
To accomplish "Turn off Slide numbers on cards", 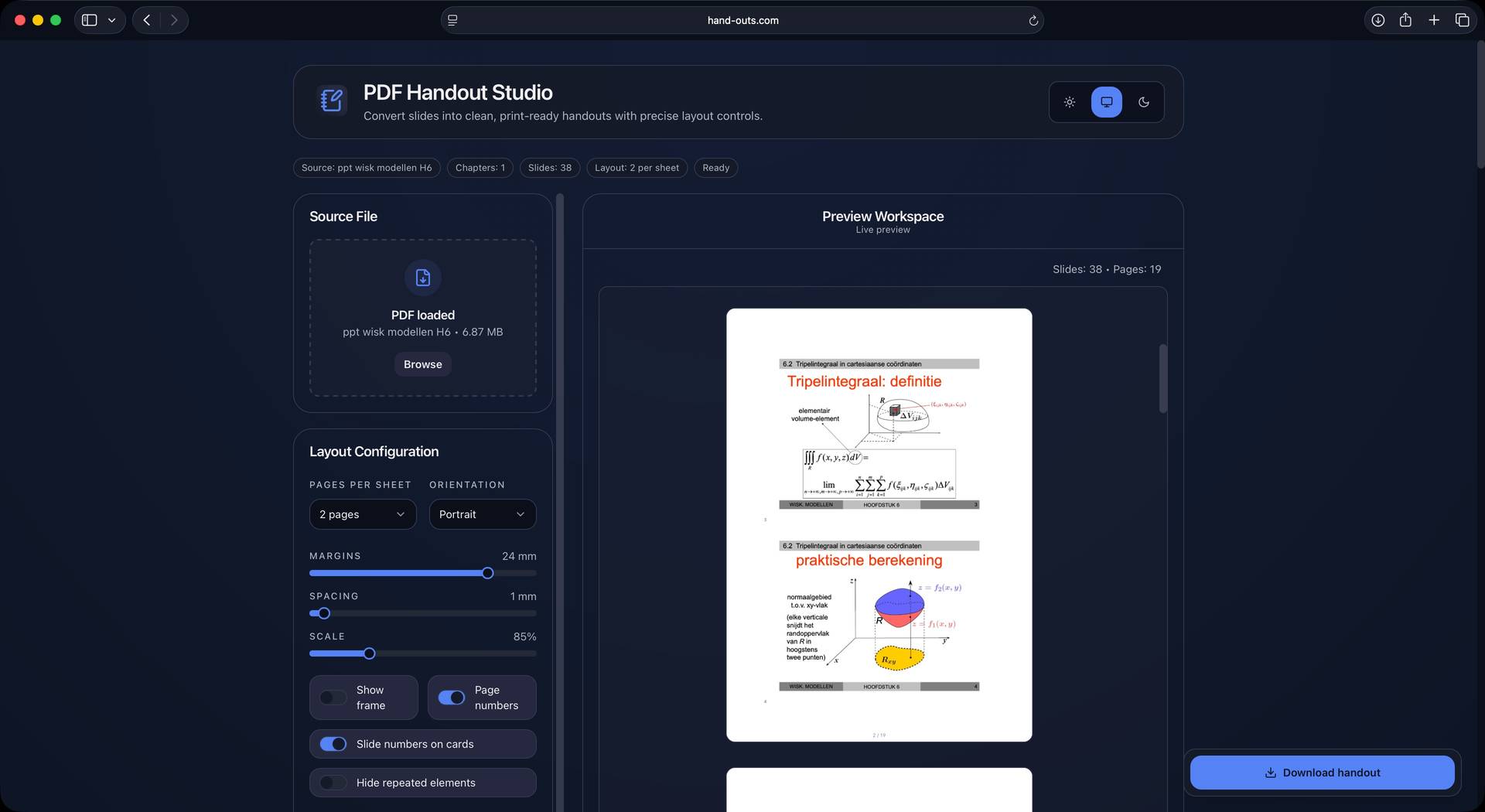I will tap(333, 744).
